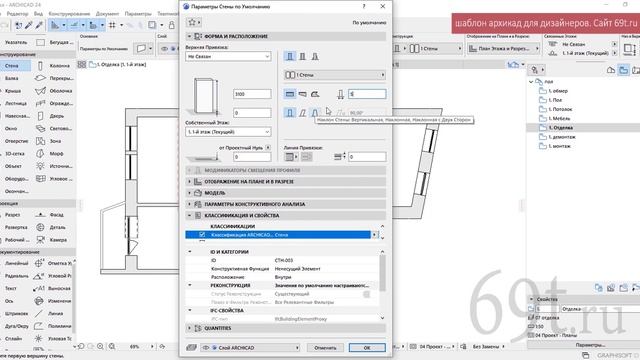Open the Конструирование menu

pos(69,13)
